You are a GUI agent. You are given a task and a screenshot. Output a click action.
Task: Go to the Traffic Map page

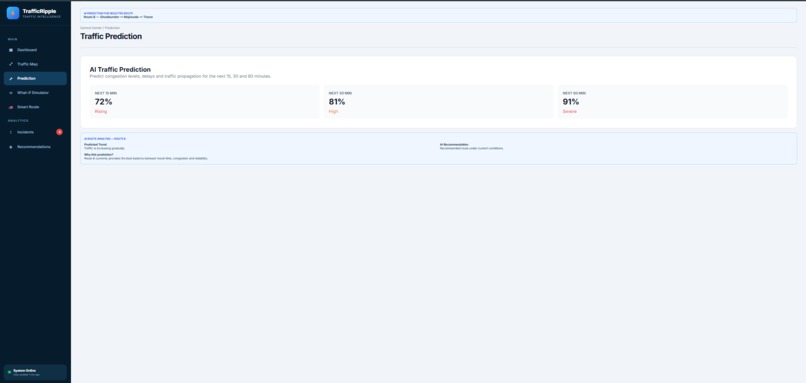click(35, 64)
